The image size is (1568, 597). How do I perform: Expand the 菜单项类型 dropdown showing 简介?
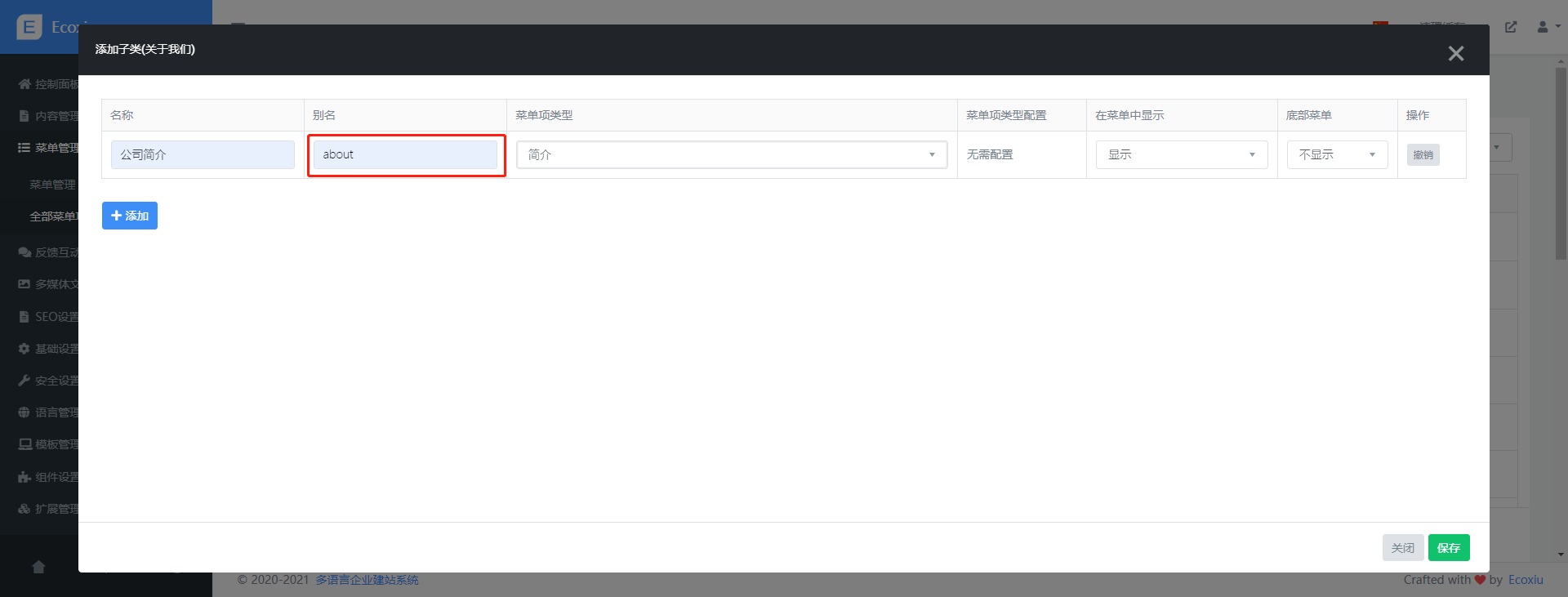(x=731, y=154)
